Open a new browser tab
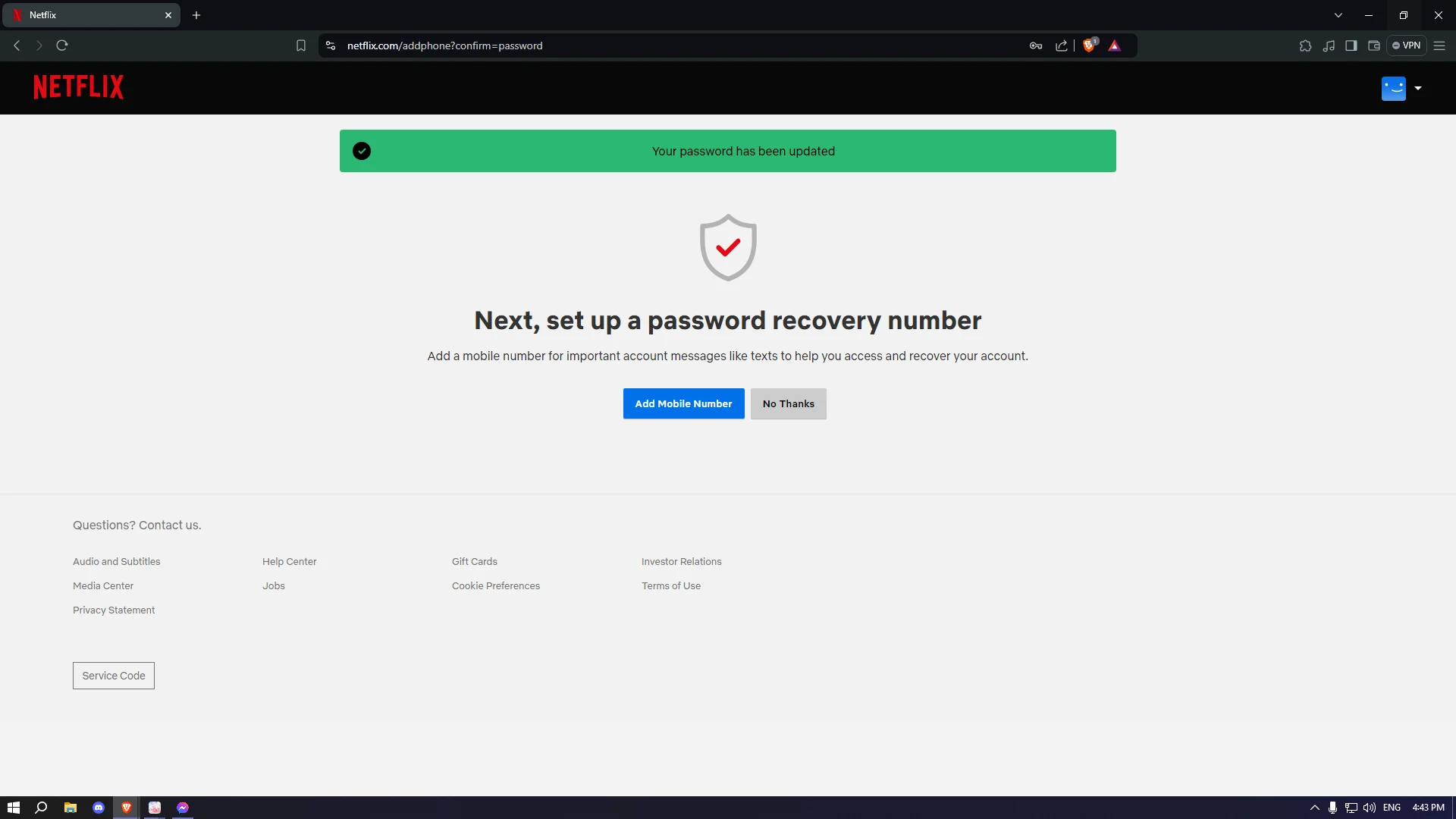 click(x=196, y=15)
